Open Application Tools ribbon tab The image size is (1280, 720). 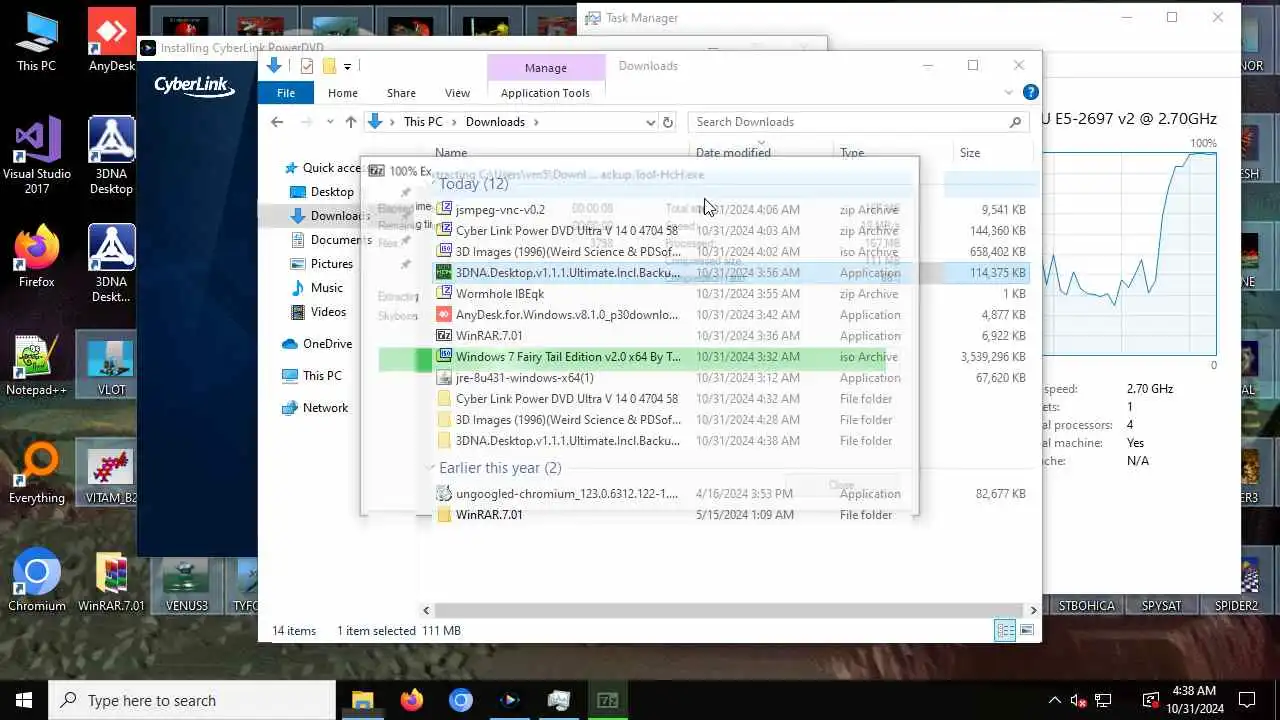(x=545, y=92)
